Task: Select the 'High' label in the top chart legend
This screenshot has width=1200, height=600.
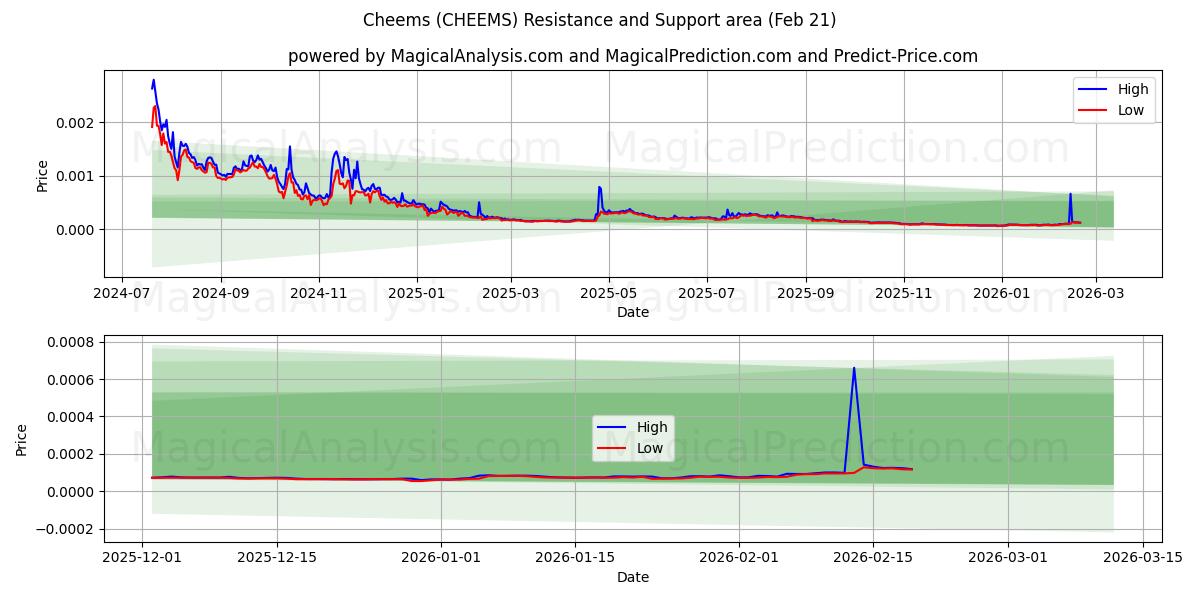Action: click(1133, 90)
